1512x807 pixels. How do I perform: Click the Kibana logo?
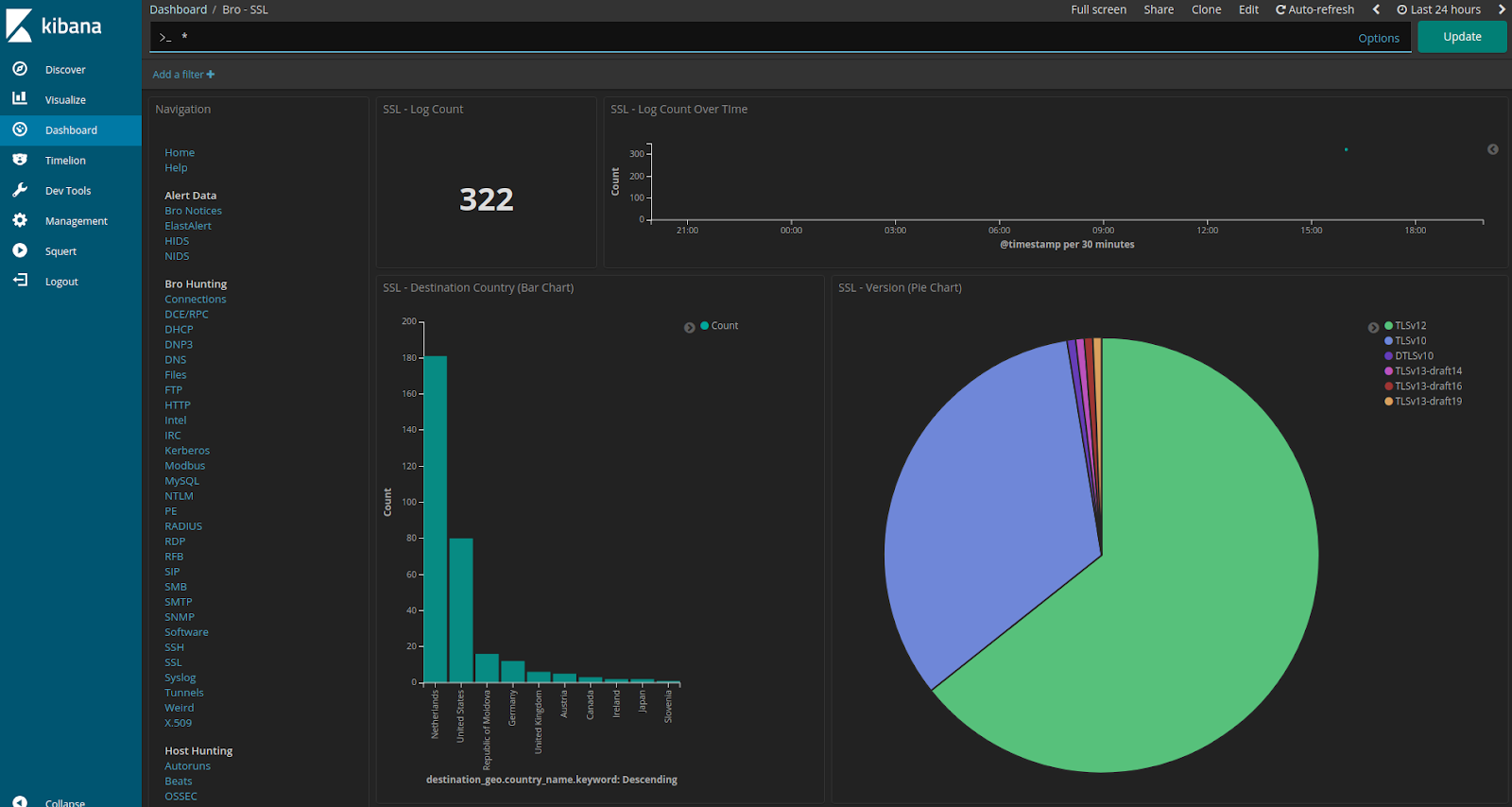[54, 26]
